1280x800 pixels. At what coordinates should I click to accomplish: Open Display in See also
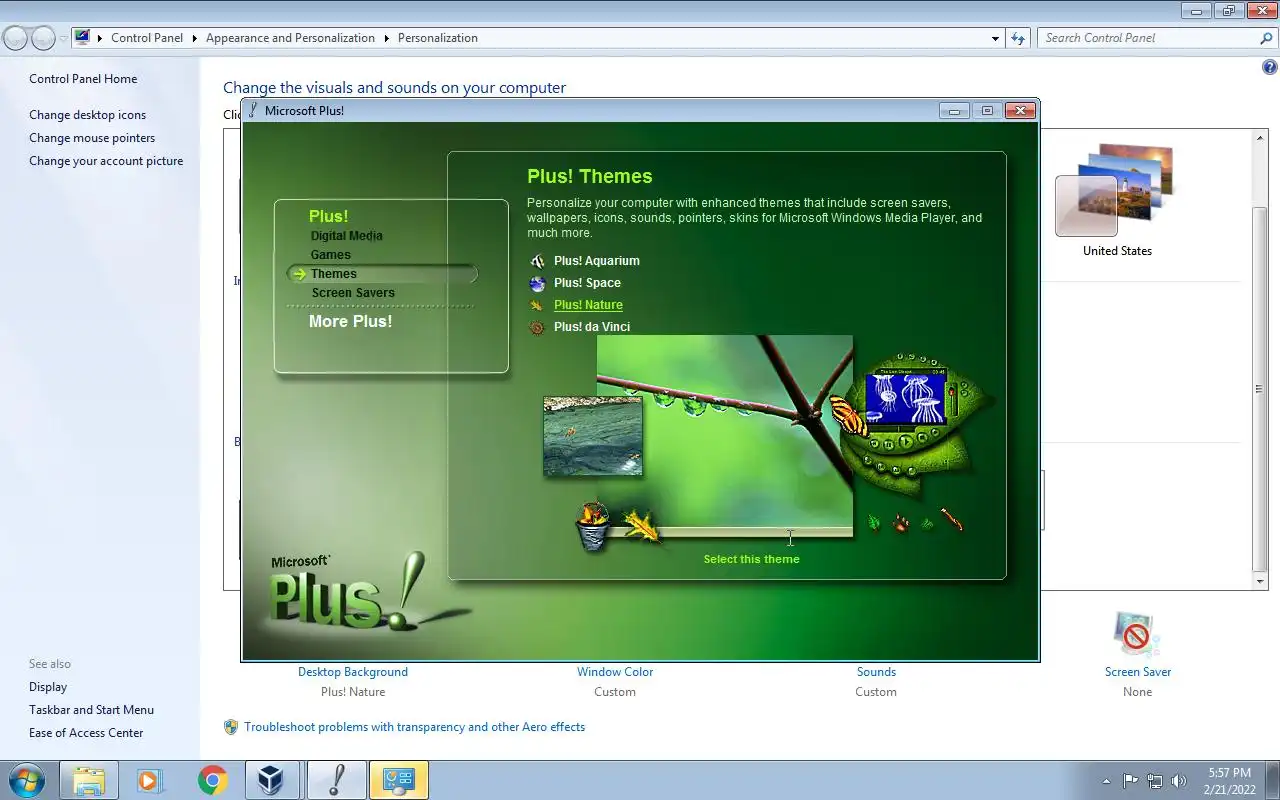pyautogui.click(x=48, y=687)
